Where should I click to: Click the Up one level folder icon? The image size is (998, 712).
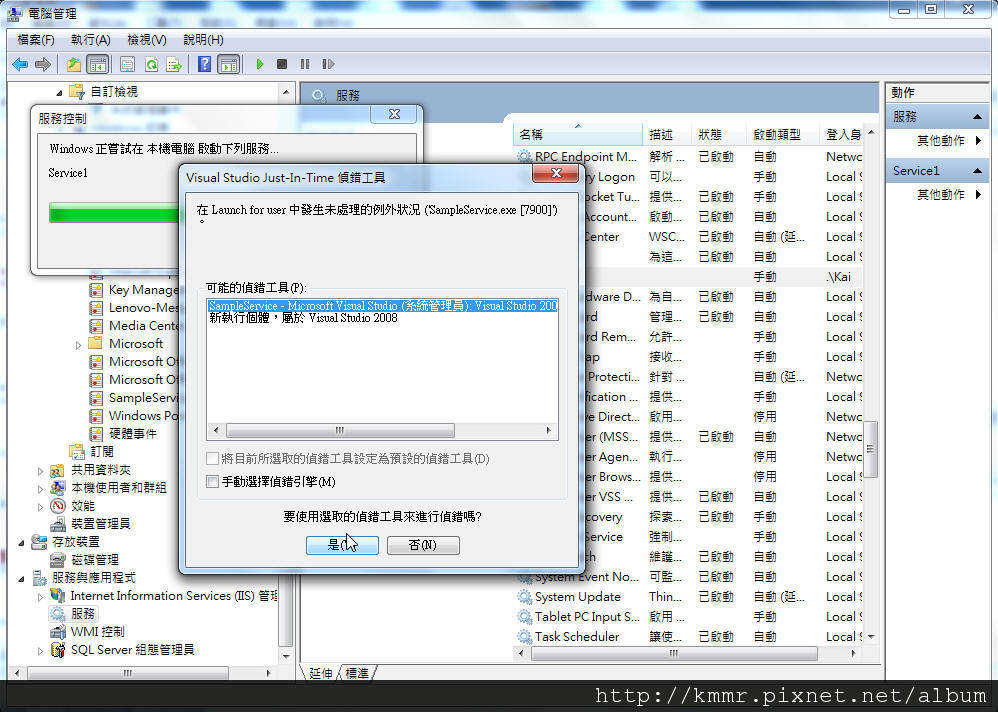click(74, 64)
